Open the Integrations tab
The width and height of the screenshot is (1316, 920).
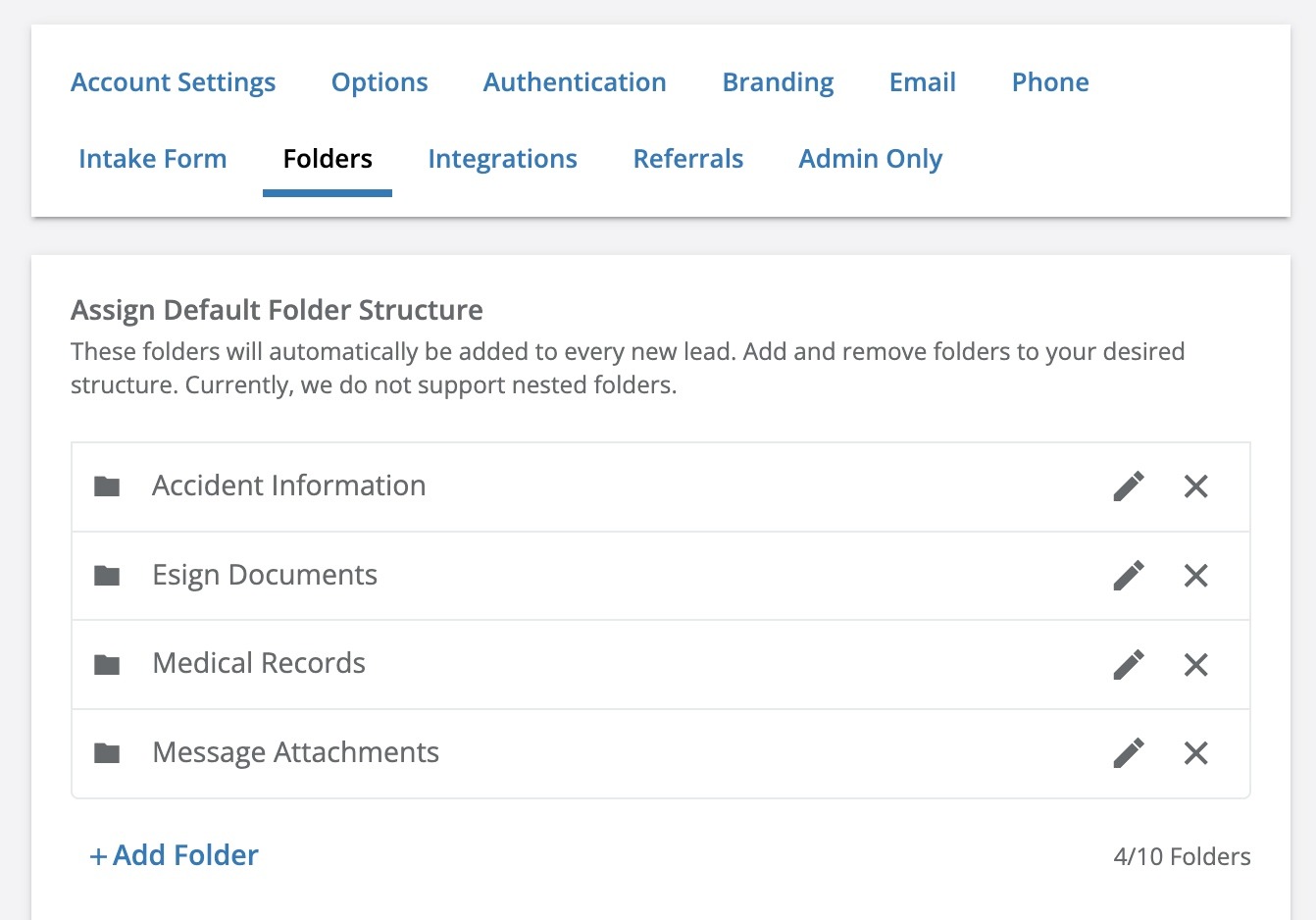coord(503,159)
